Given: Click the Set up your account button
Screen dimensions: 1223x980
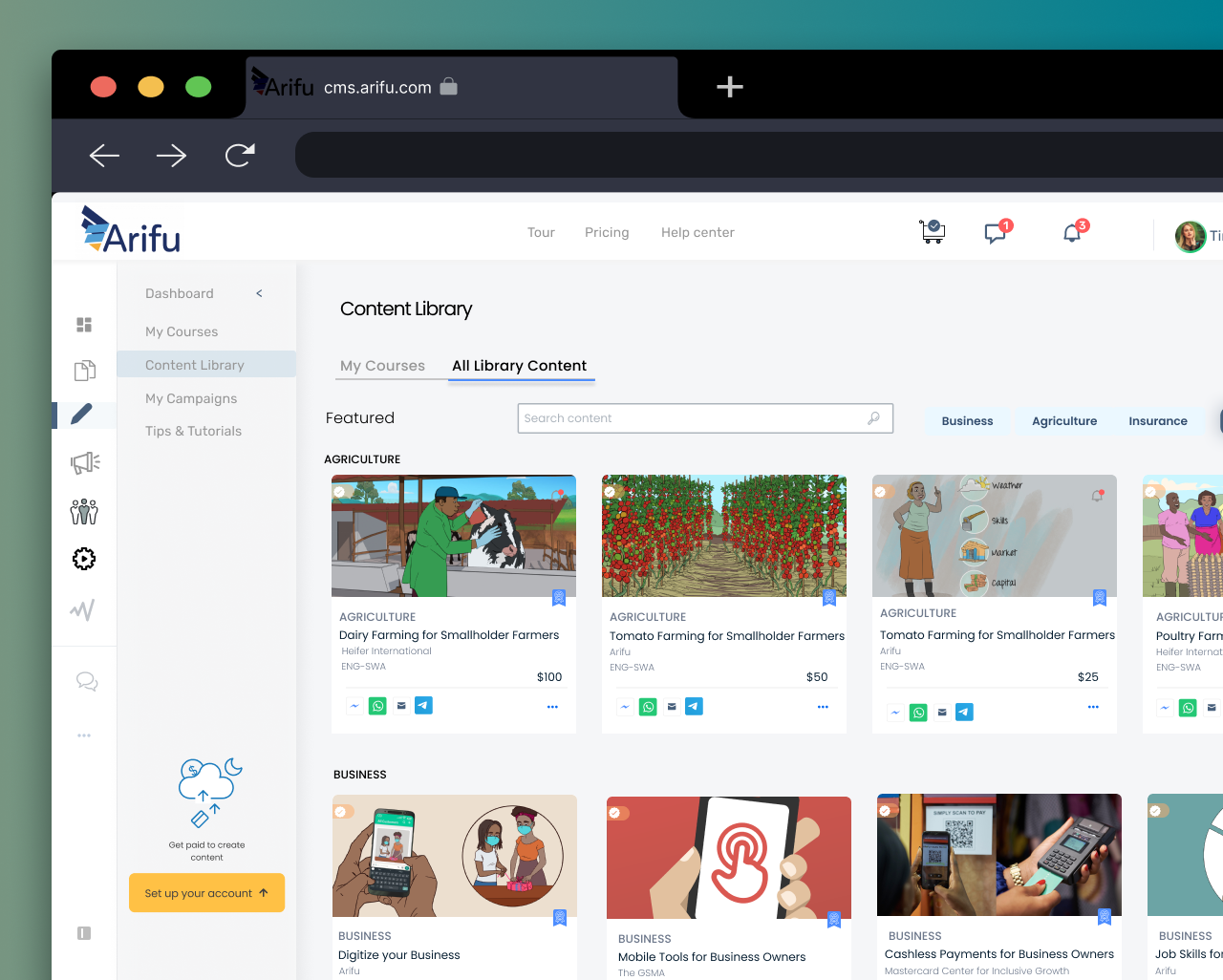Looking at the screenshot, I should 206,893.
